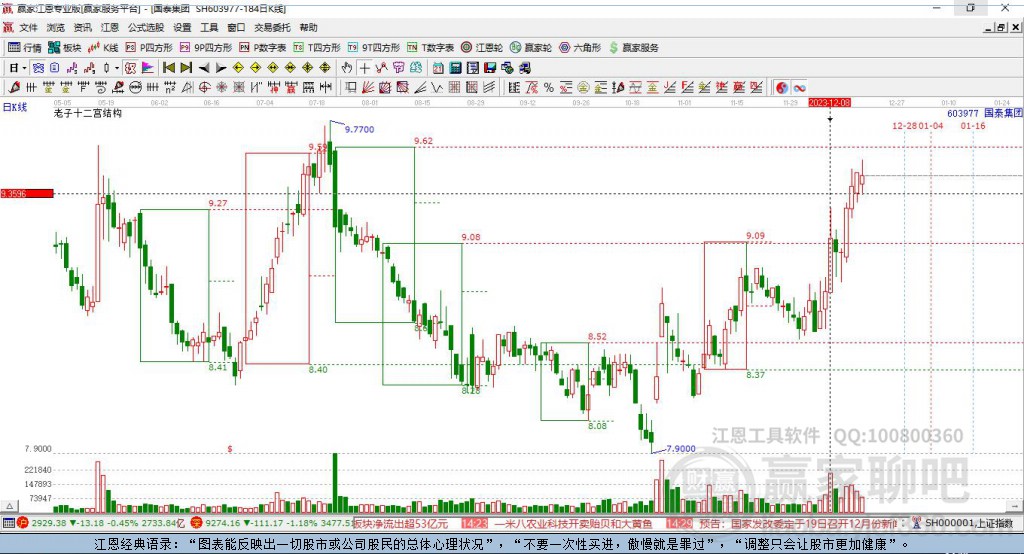Click the 老子十二宫结构 indicator title
The height and width of the screenshot is (554, 1024).
click(88, 113)
